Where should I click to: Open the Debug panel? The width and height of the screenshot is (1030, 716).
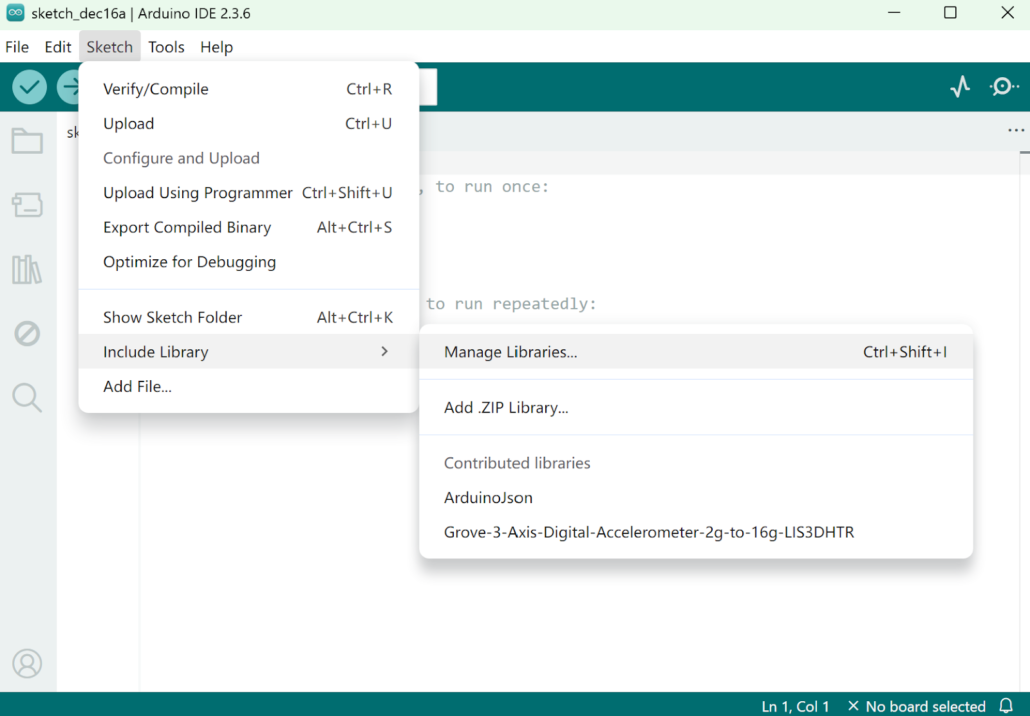27,333
